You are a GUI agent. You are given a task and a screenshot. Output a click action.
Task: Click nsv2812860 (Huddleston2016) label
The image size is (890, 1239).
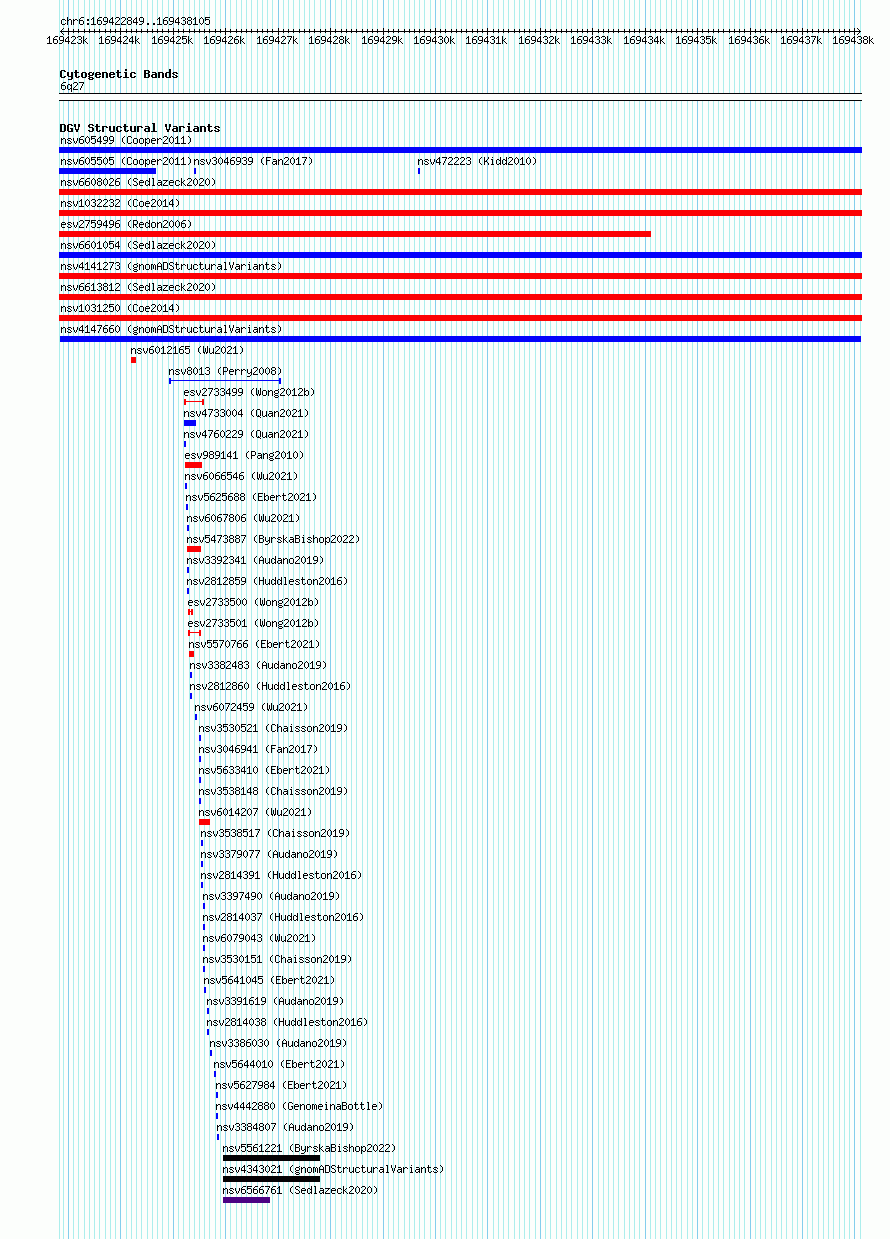click(271, 686)
